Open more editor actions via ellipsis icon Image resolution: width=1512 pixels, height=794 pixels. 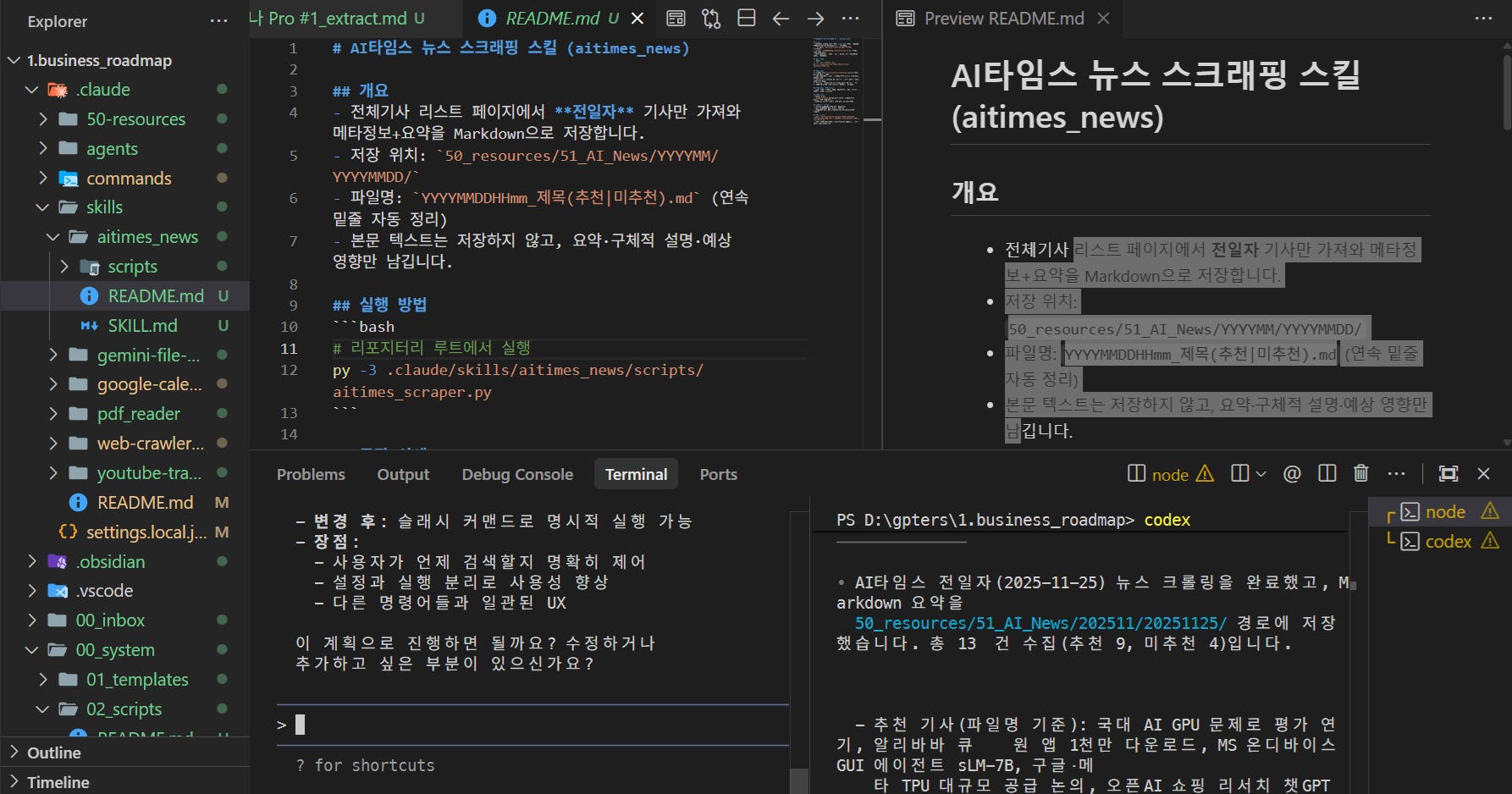tap(850, 18)
